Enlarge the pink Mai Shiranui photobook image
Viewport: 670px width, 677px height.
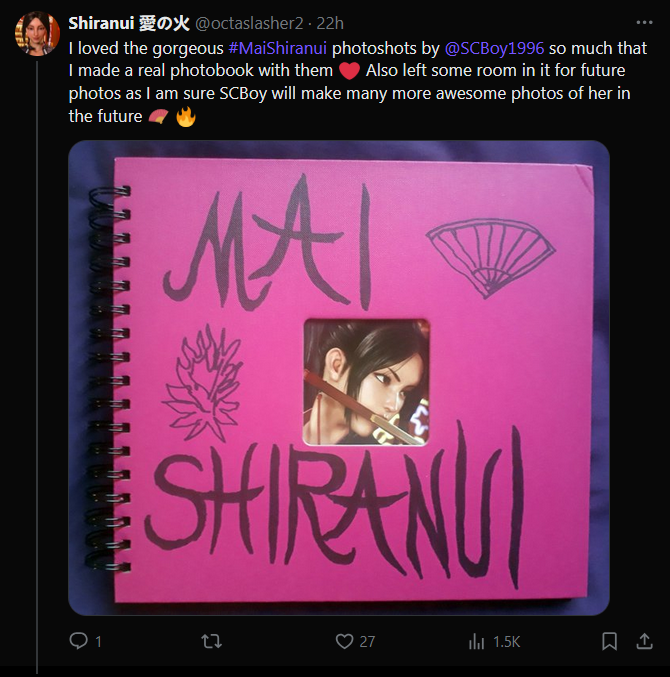click(339, 378)
